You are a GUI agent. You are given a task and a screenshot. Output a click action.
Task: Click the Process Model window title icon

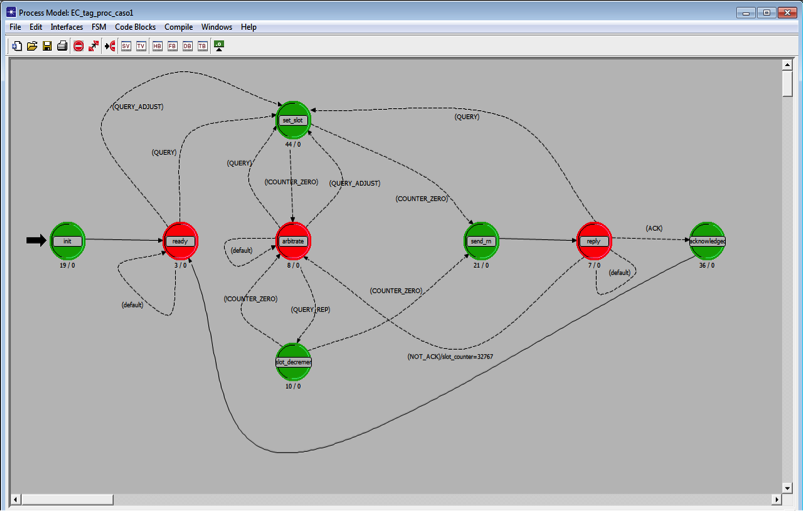point(11,11)
